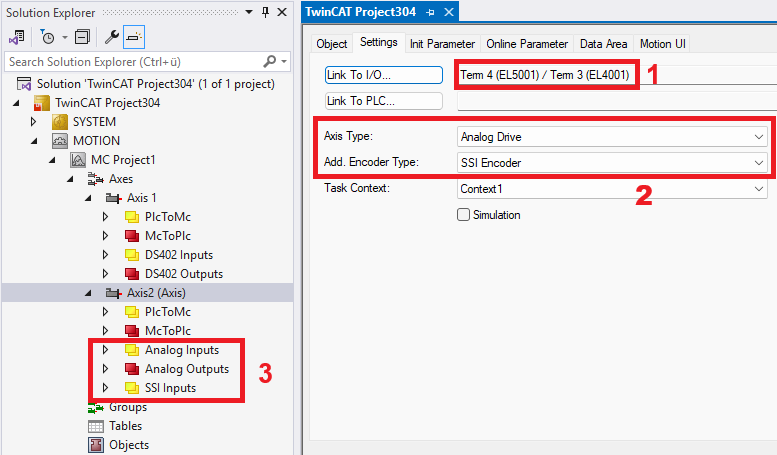Click the Link To I/O... button

(x=384, y=75)
